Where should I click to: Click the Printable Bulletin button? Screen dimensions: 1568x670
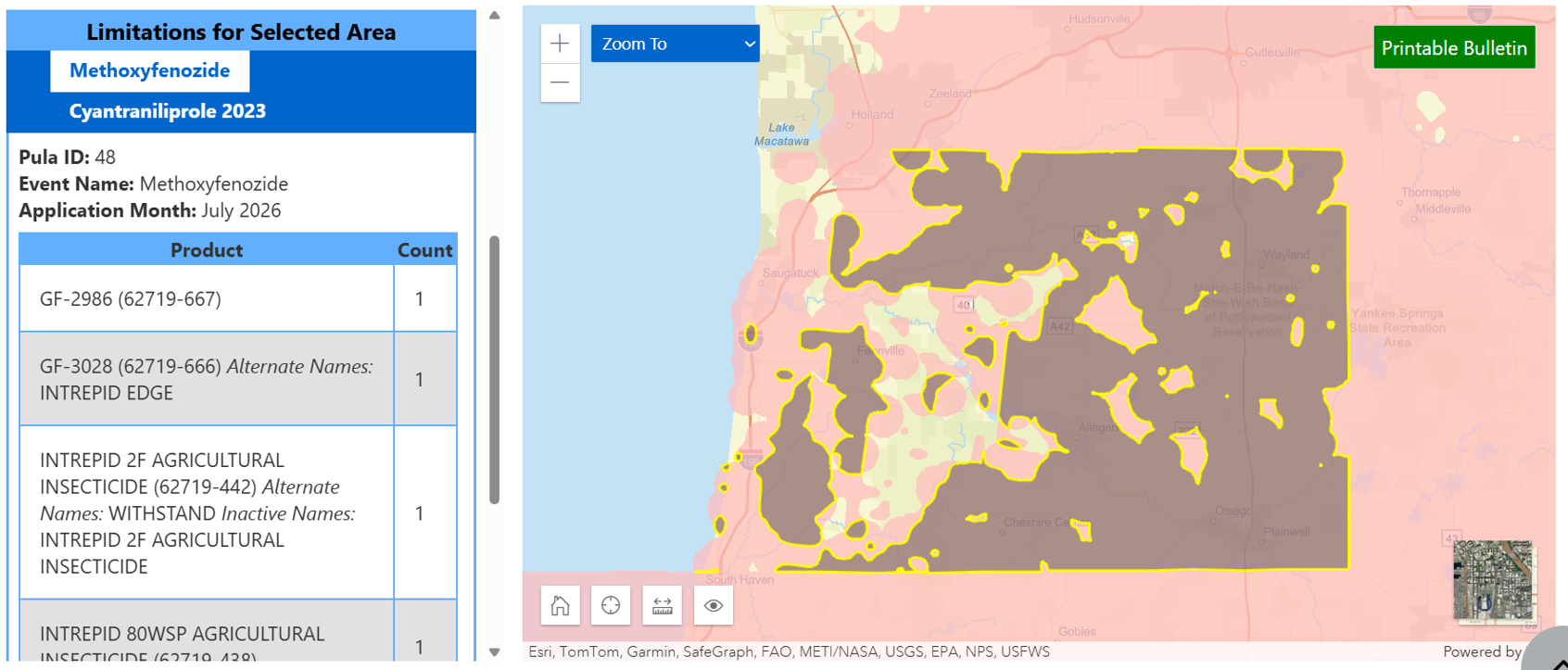click(x=1454, y=48)
